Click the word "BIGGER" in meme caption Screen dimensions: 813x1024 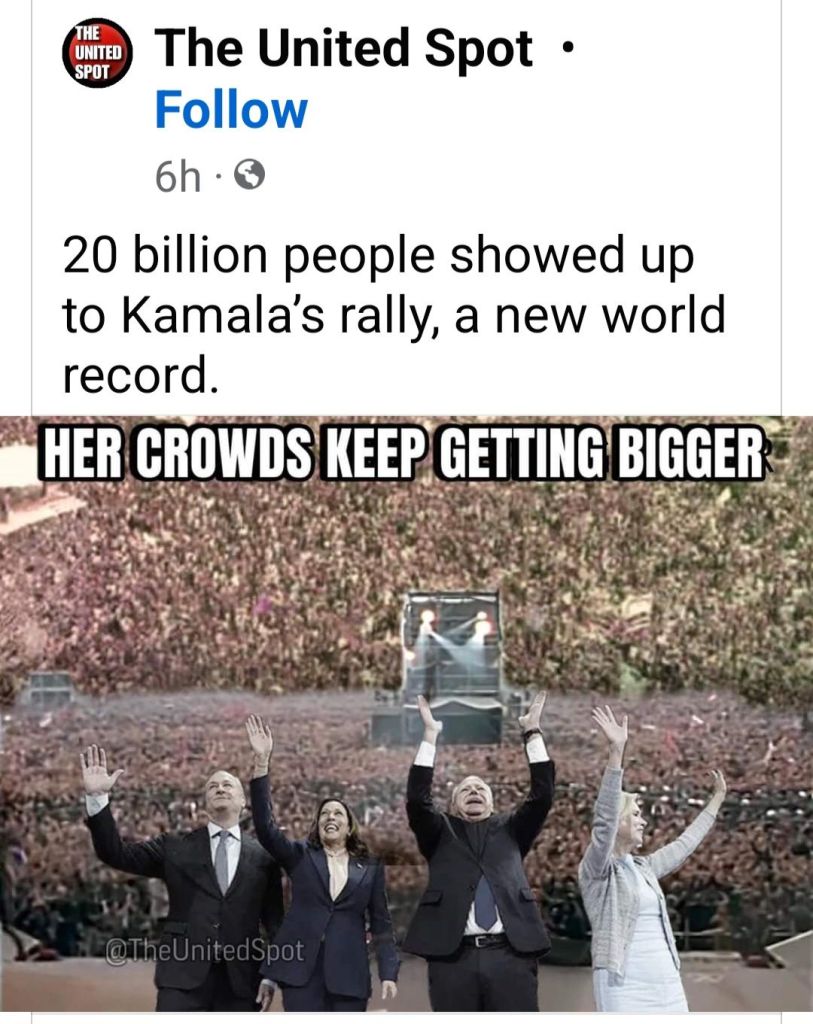pos(690,453)
